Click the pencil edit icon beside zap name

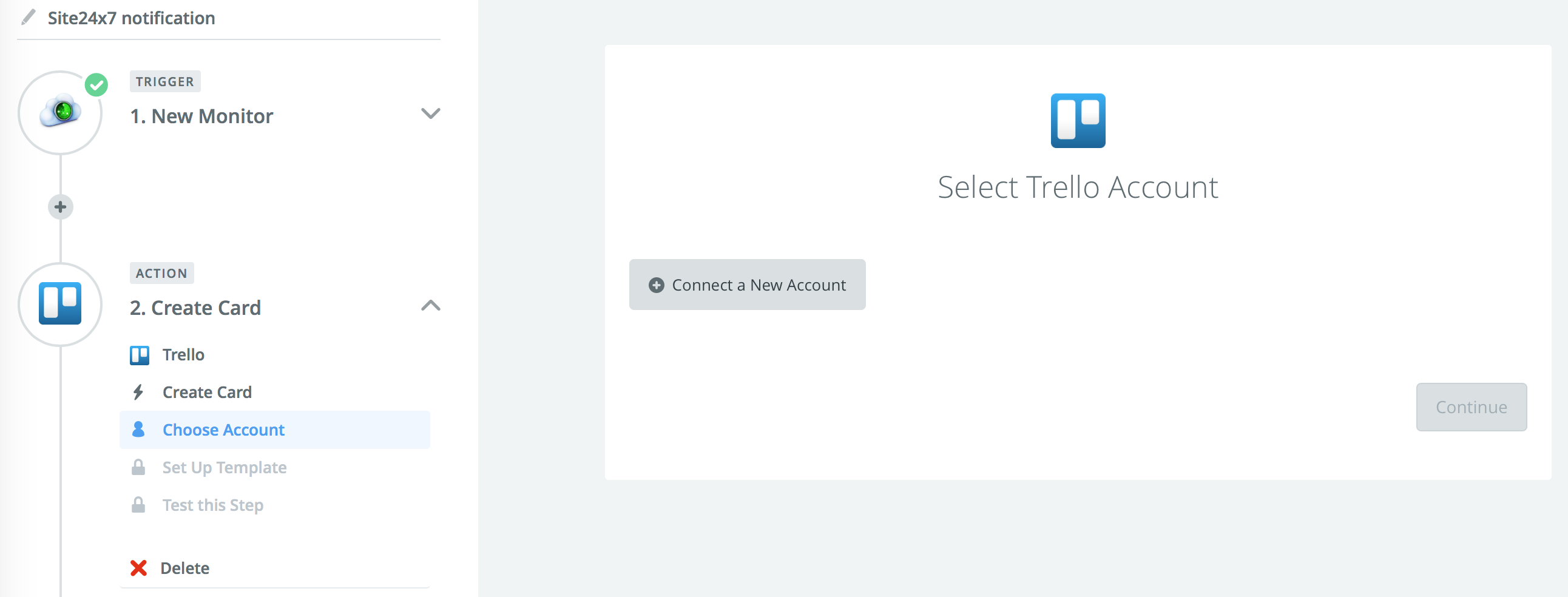[x=28, y=18]
